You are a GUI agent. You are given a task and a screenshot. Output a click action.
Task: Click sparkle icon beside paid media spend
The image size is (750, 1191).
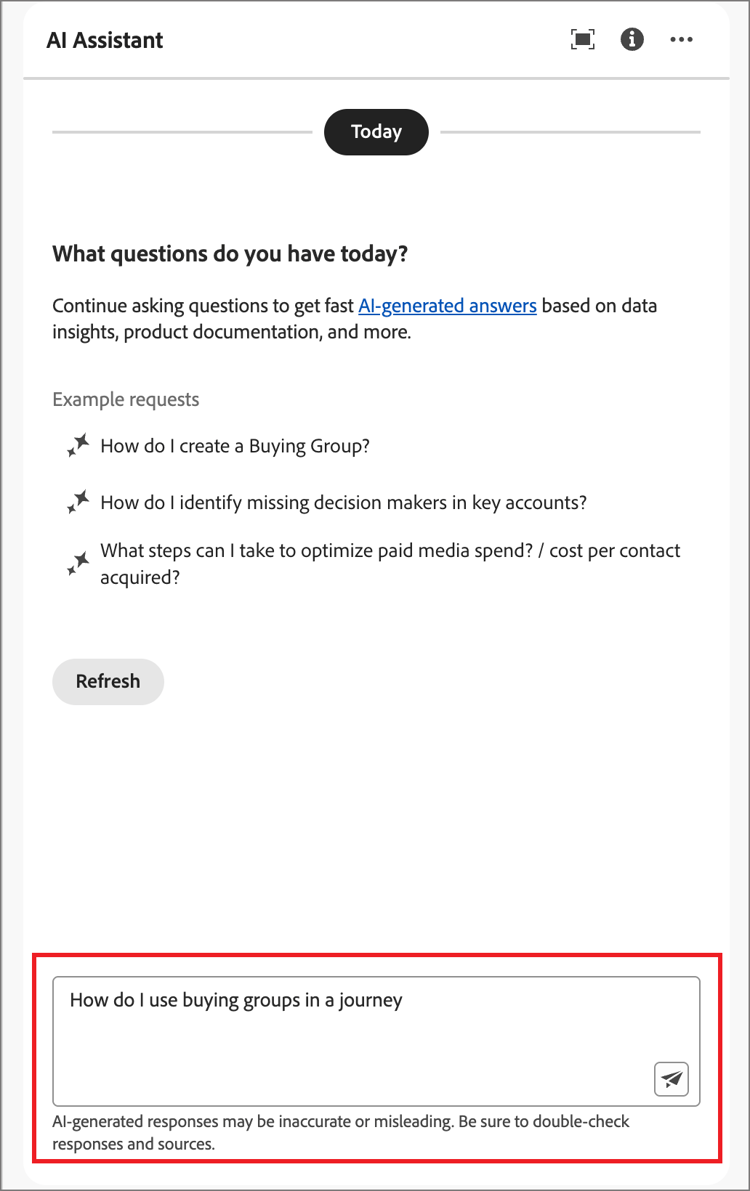tap(78, 564)
